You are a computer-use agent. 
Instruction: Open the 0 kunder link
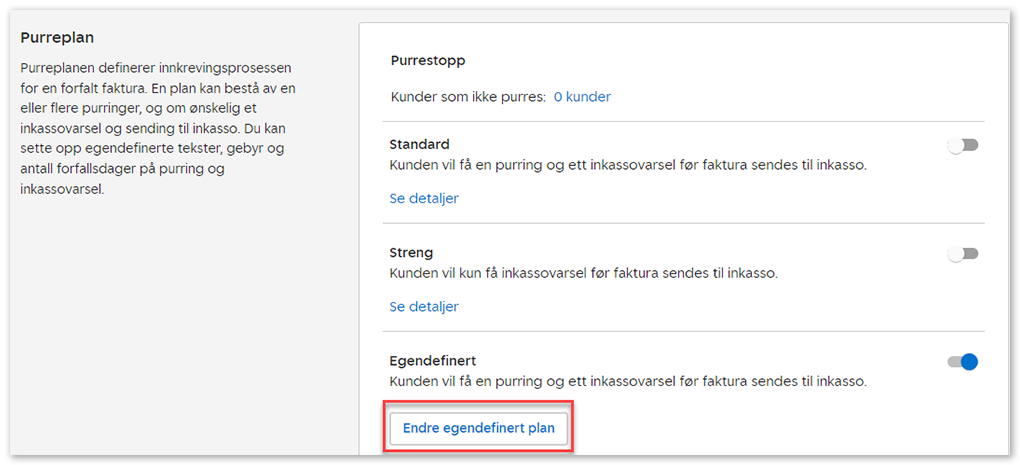coord(582,97)
